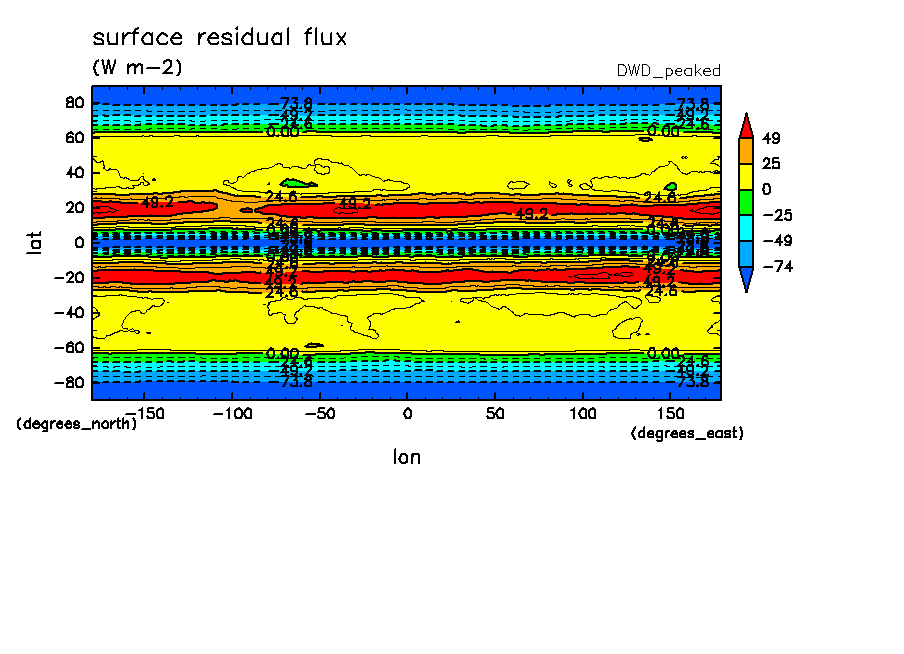Screen dimensions: 904x654
Task: Click longitude tick label '50'
Action: point(495,414)
